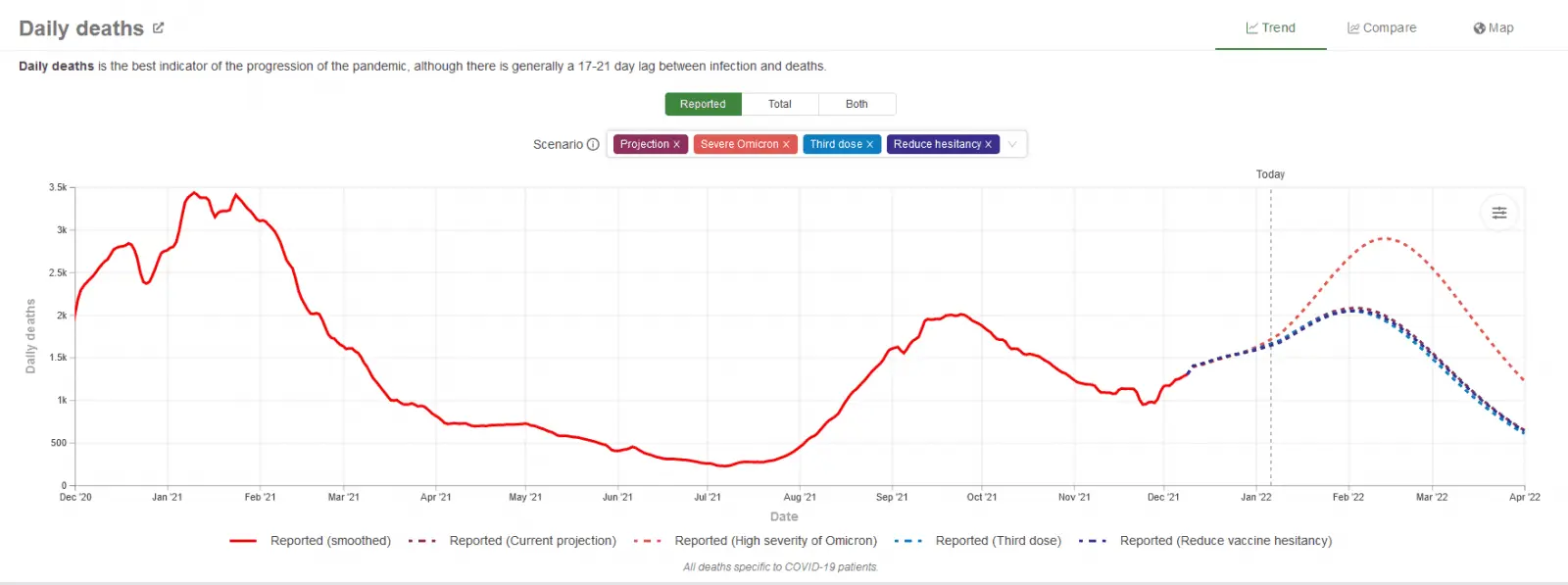Click the Scenario info icon
The width and height of the screenshot is (1568, 585).
593,144
